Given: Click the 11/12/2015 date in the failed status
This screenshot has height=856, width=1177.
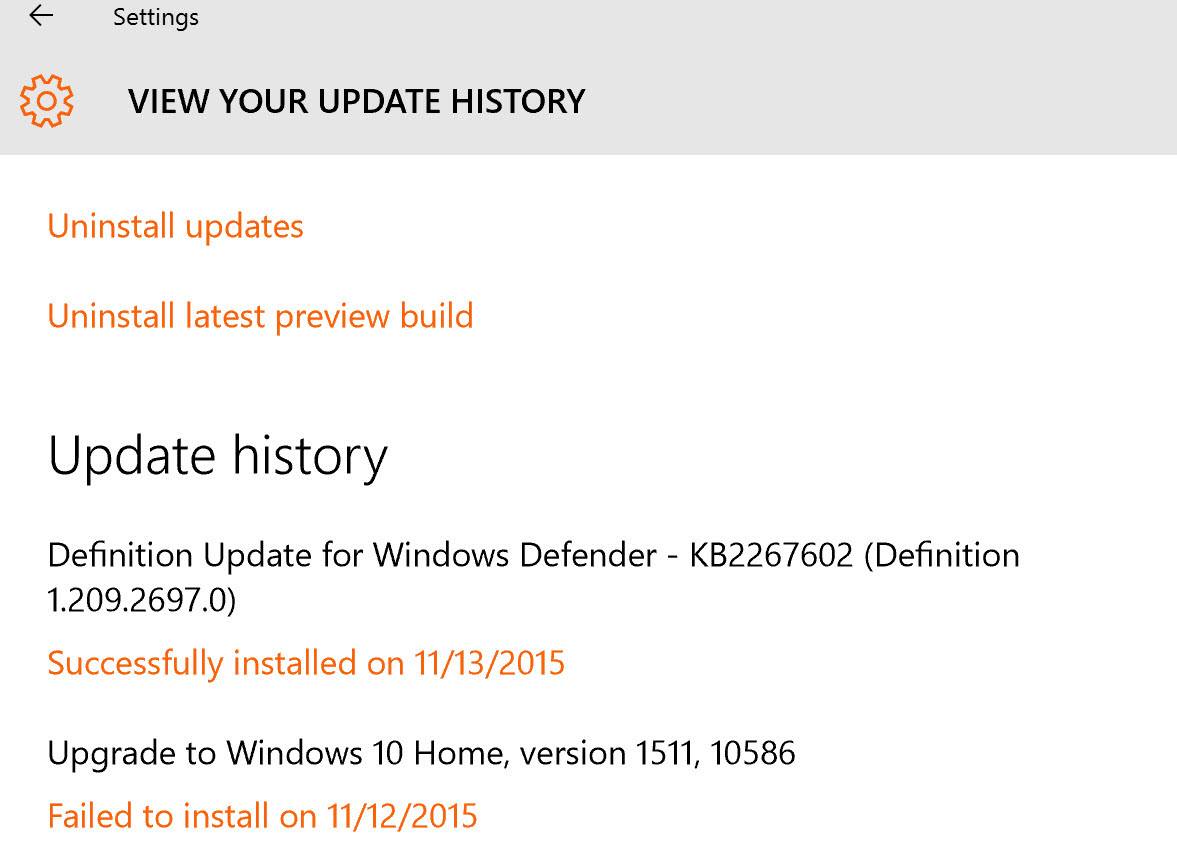Looking at the screenshot, I should [x=402, y=816].
